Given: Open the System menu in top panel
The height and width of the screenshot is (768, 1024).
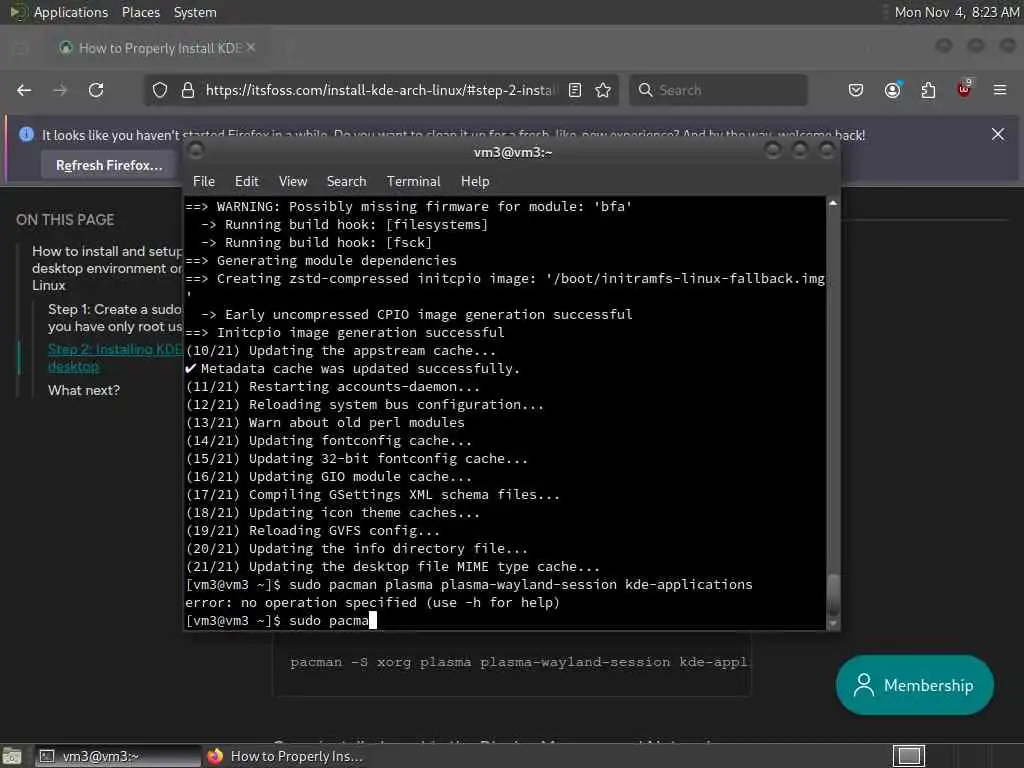Looking at the screenshot, I should coord(195,12).
